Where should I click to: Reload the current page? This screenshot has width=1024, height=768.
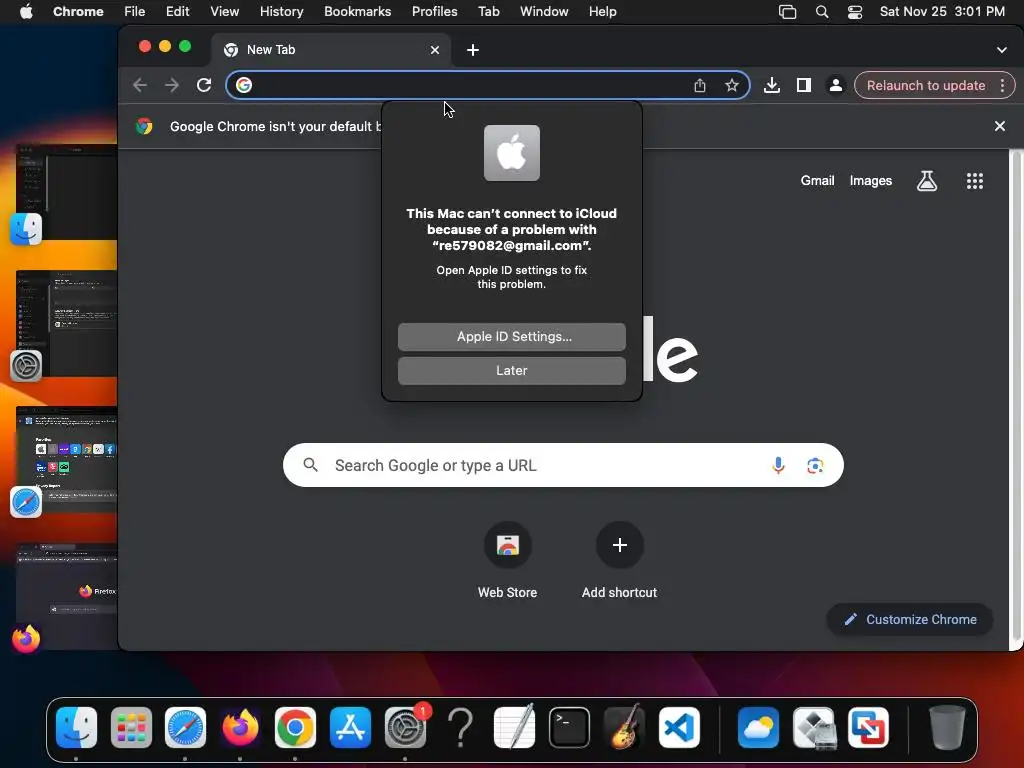[204, 86]
